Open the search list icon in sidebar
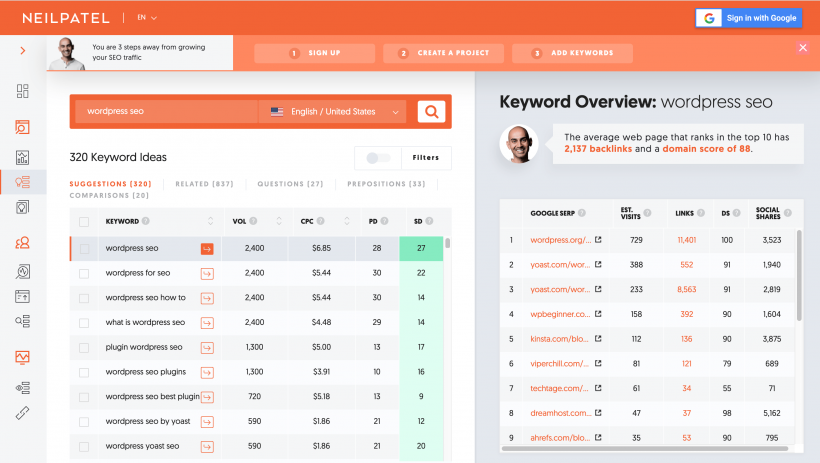 22,321
